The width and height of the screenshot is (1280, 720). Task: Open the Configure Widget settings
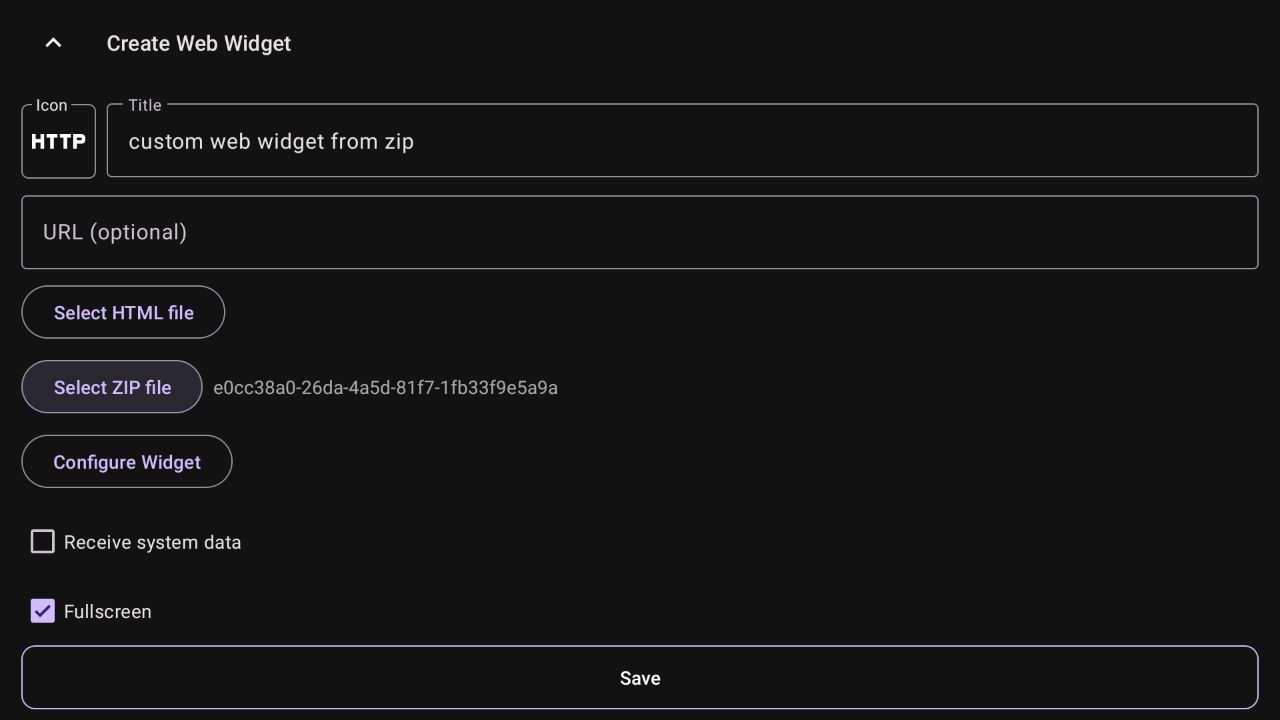pos(127,462)
